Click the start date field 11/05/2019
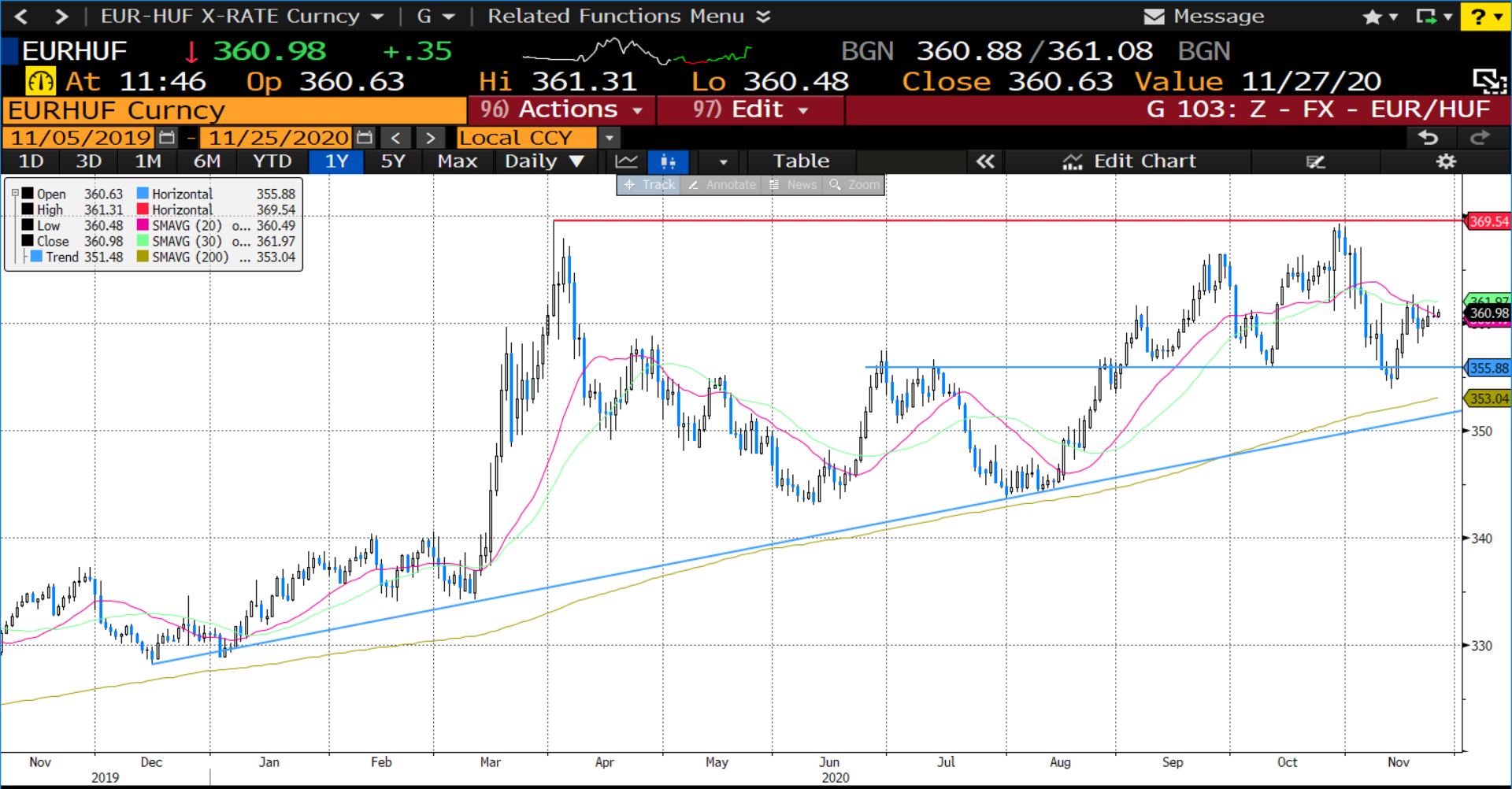1512x789 pixels. [x=80, y=138]
